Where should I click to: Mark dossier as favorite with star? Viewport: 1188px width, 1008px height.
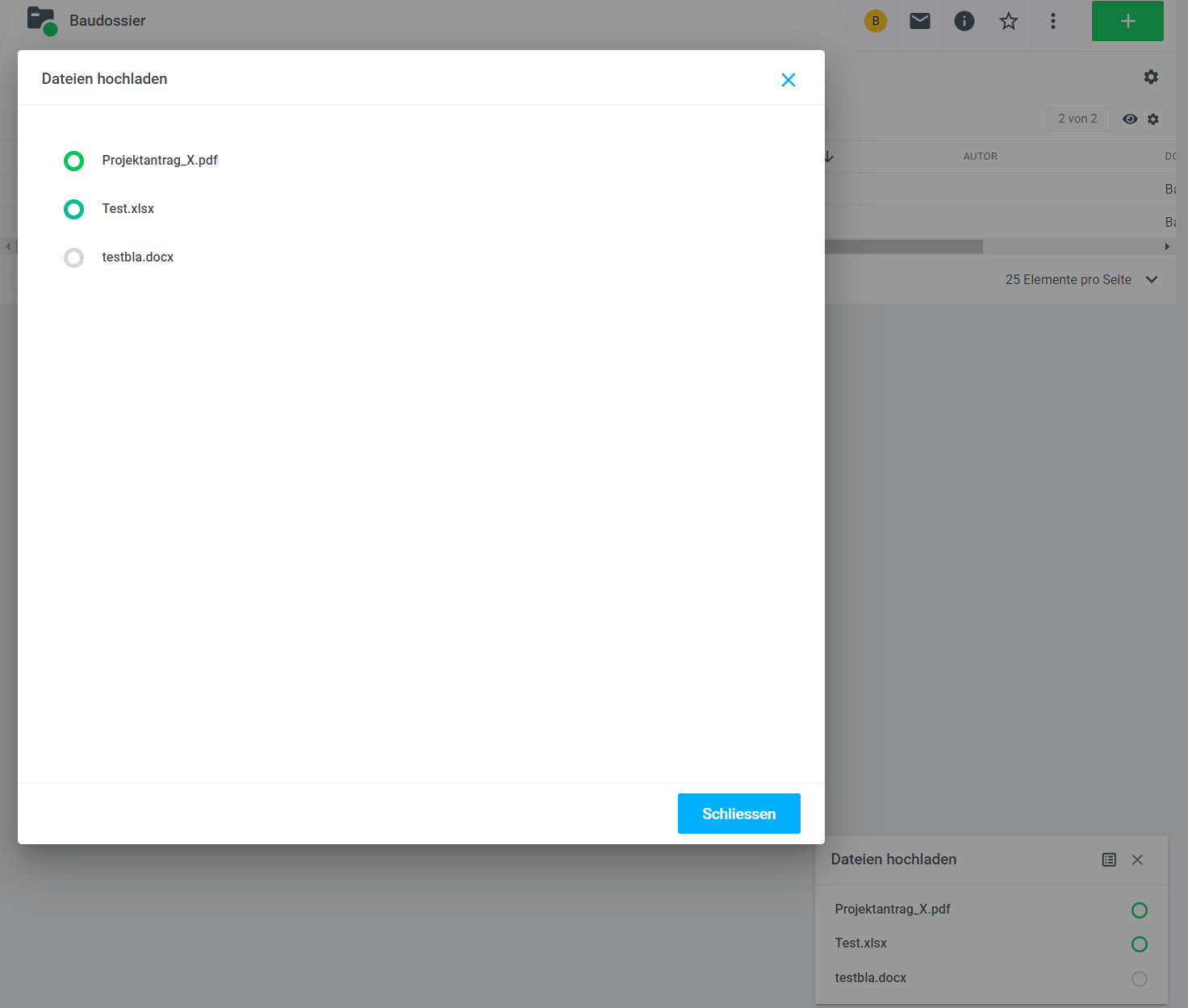pos(1009,21)
